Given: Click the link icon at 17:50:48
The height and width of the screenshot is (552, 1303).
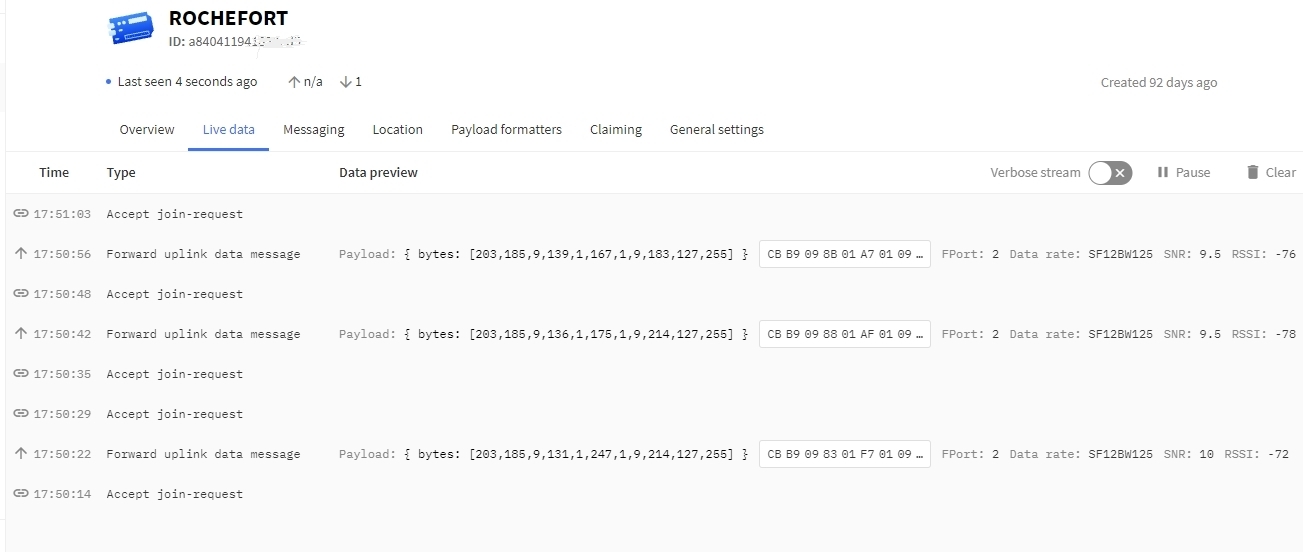Looking at the screenshot, I should point(20,294).
